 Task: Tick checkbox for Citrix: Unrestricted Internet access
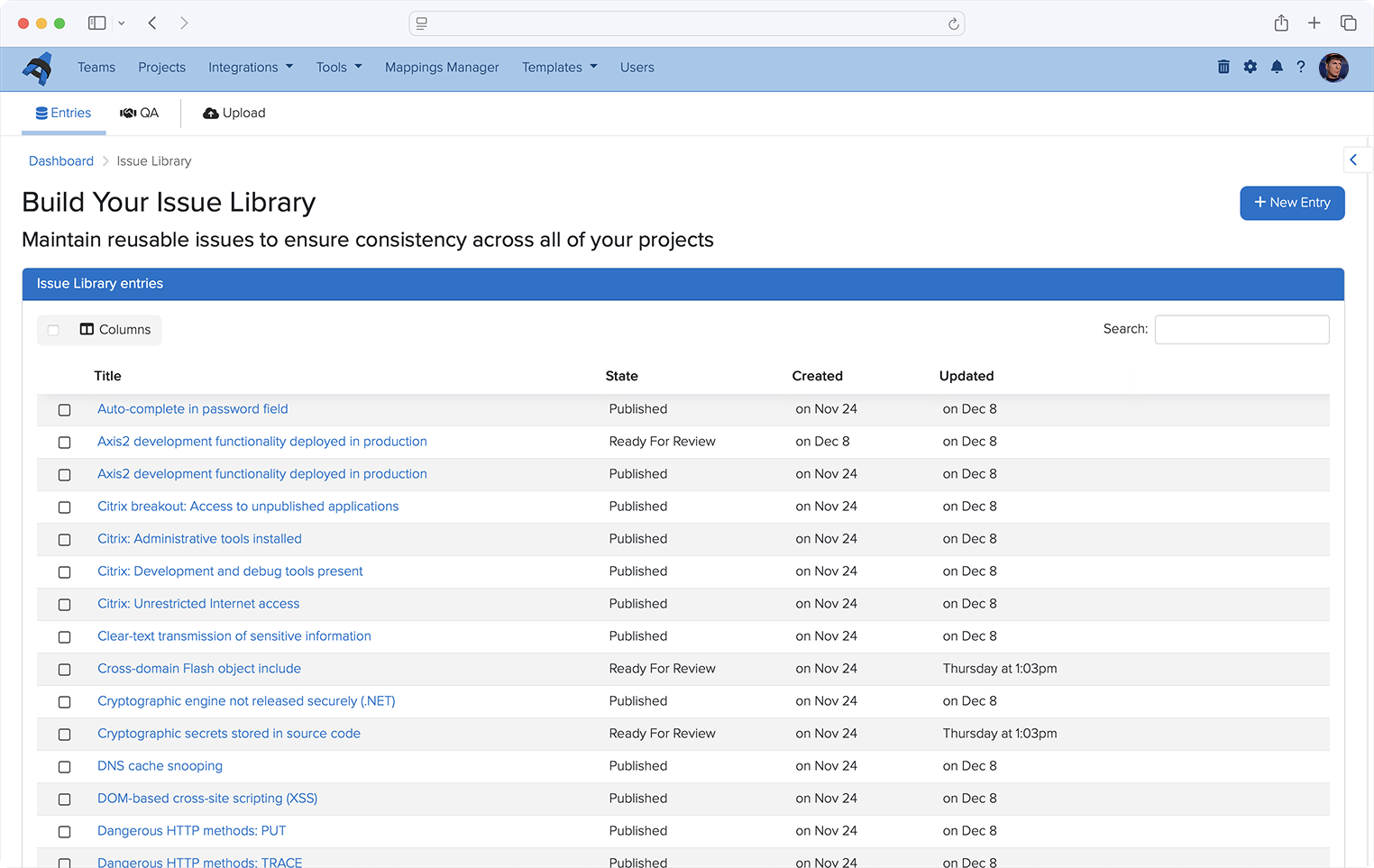click(x=65, y=605)
